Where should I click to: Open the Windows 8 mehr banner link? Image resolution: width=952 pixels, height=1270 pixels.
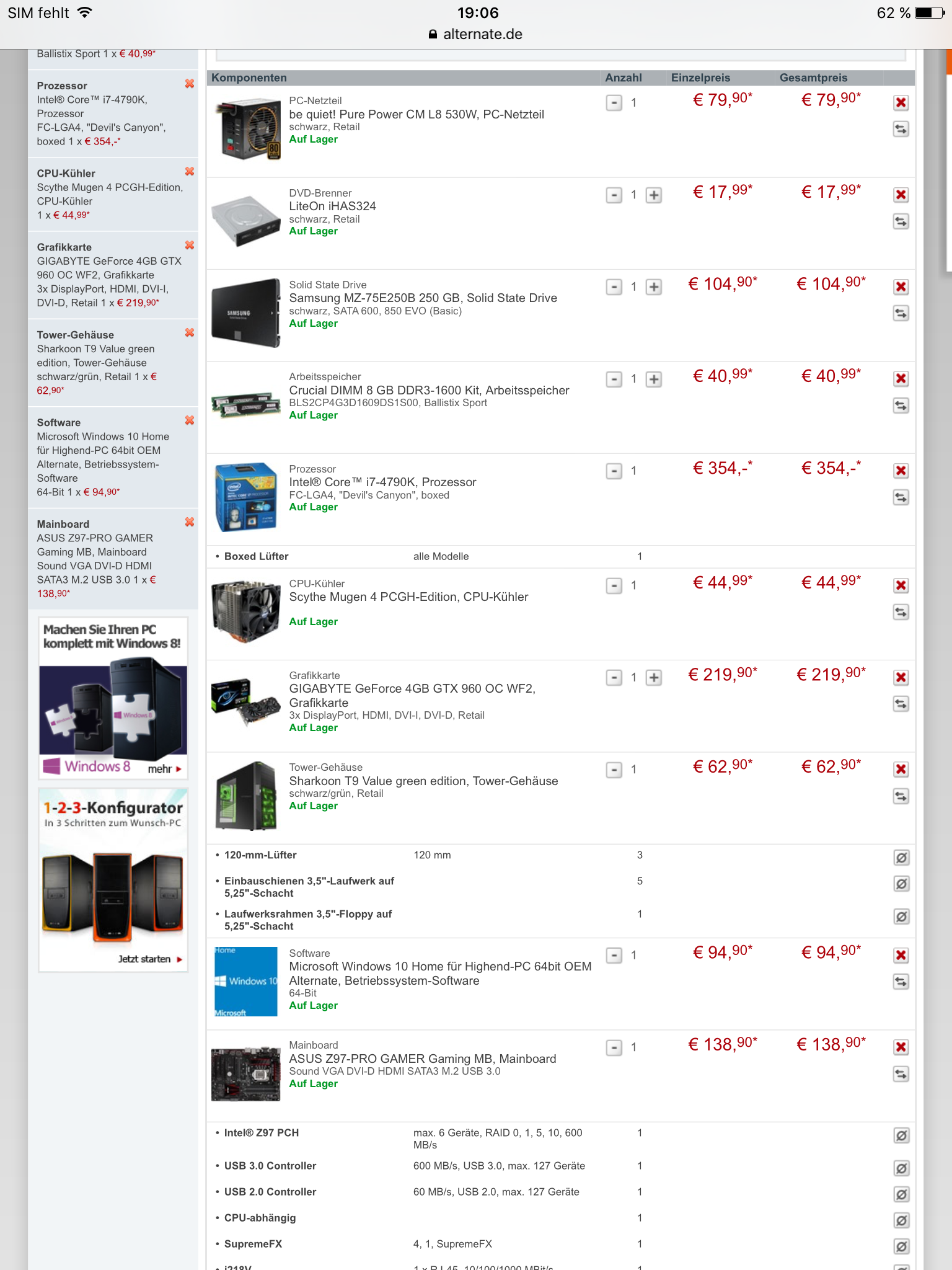coord(164,769)
